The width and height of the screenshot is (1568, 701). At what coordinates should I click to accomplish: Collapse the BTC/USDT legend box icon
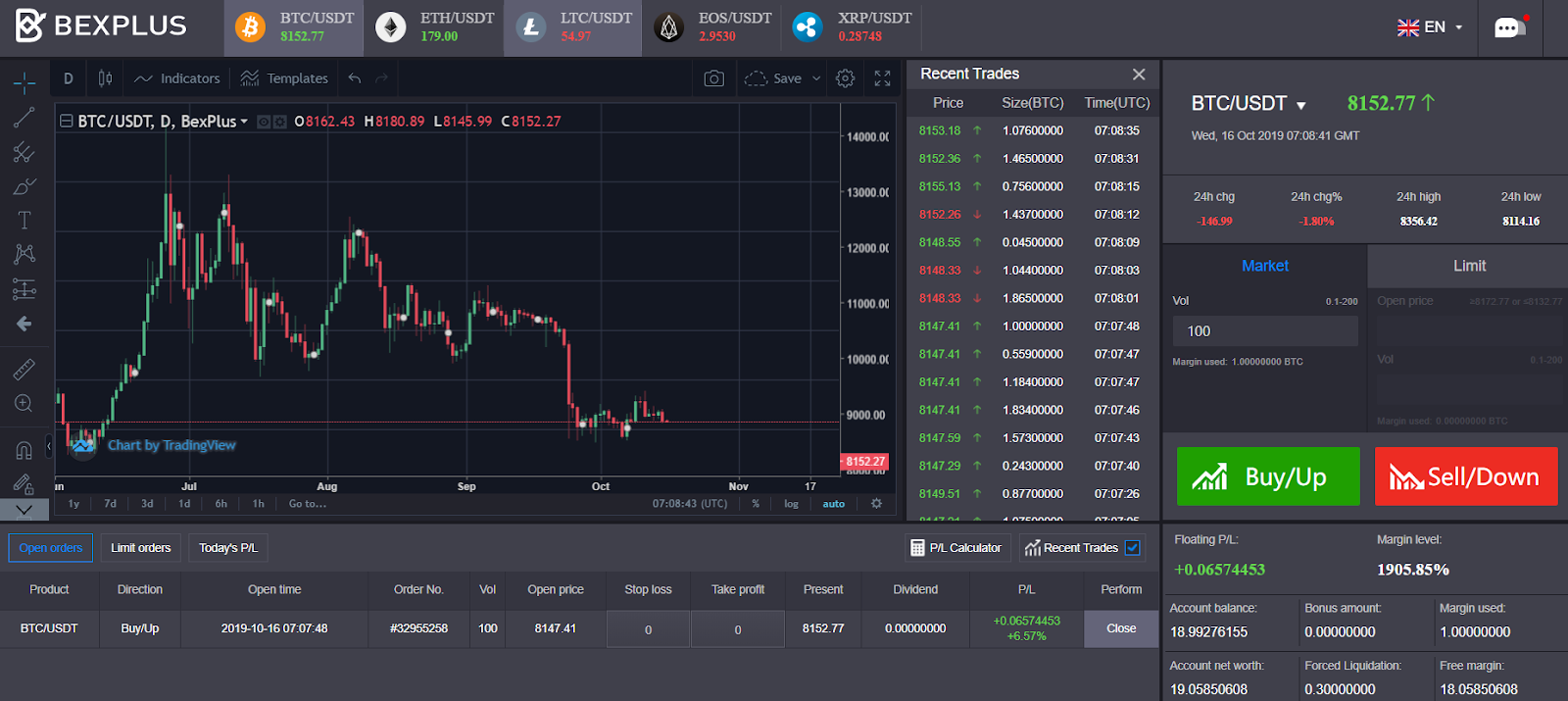[x=67, y=122]
